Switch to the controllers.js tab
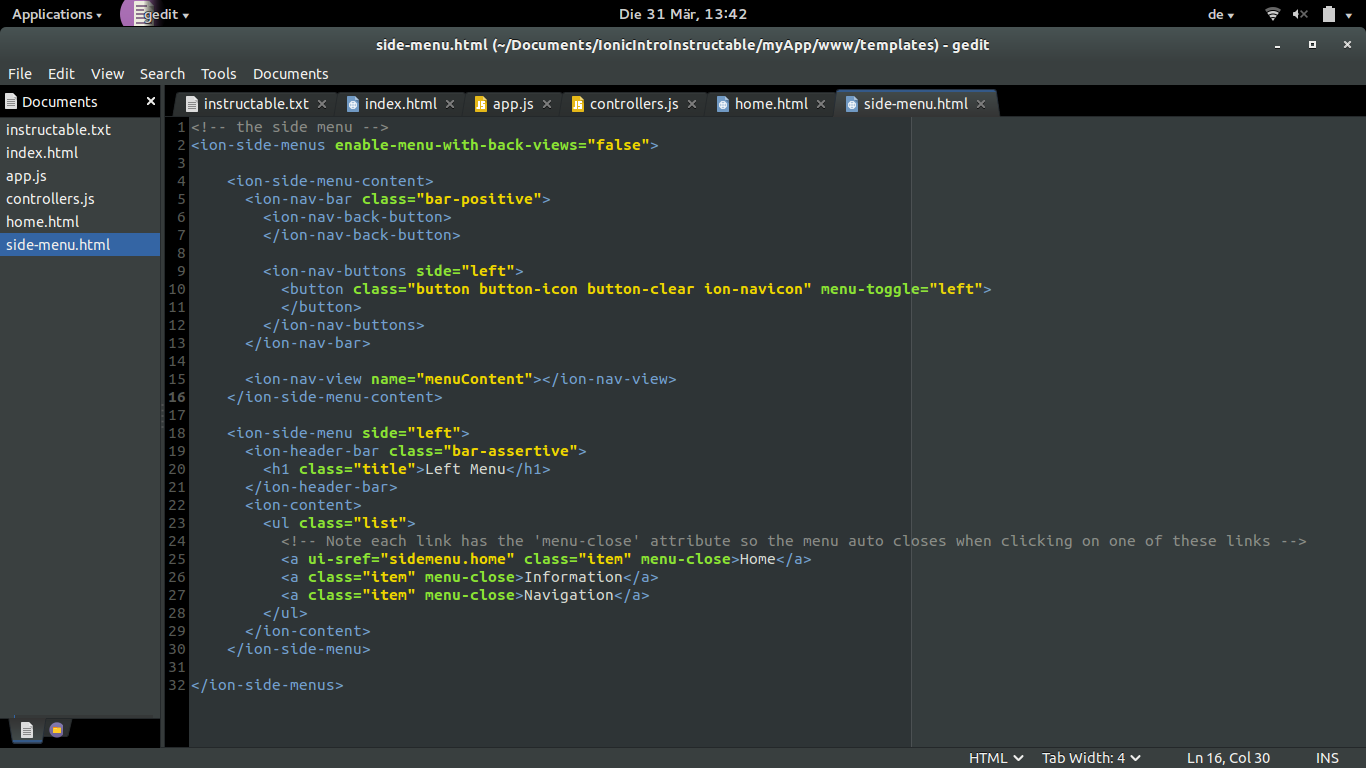The image size is (1366, 768). point(634,104)
